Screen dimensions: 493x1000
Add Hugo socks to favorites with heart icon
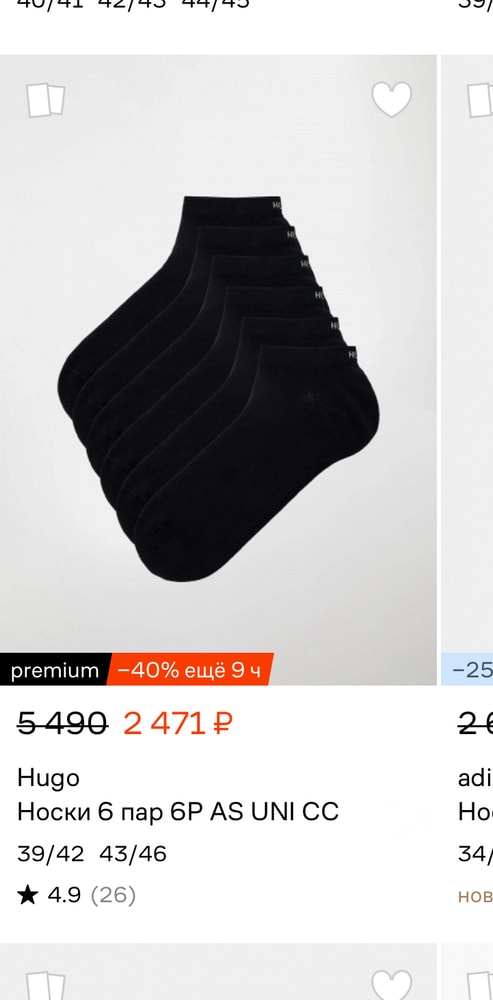(392, 99)
